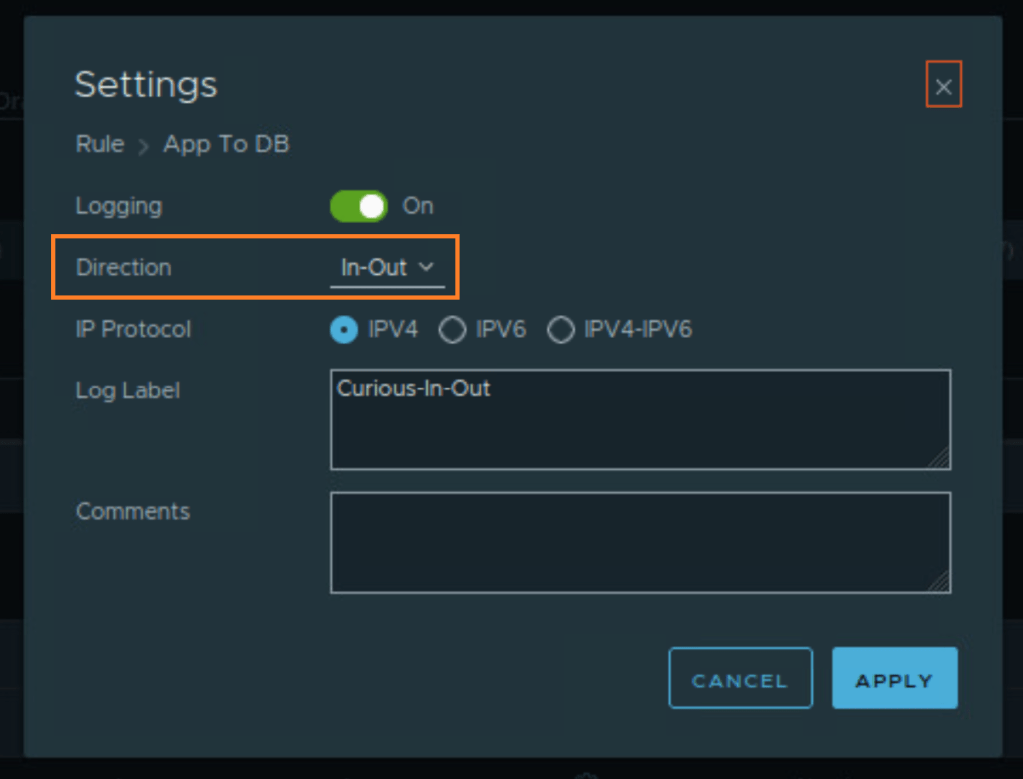Screen dimensions: 1023x779
Task: Focus the empty Comments text area
Action: coord(640,542)
